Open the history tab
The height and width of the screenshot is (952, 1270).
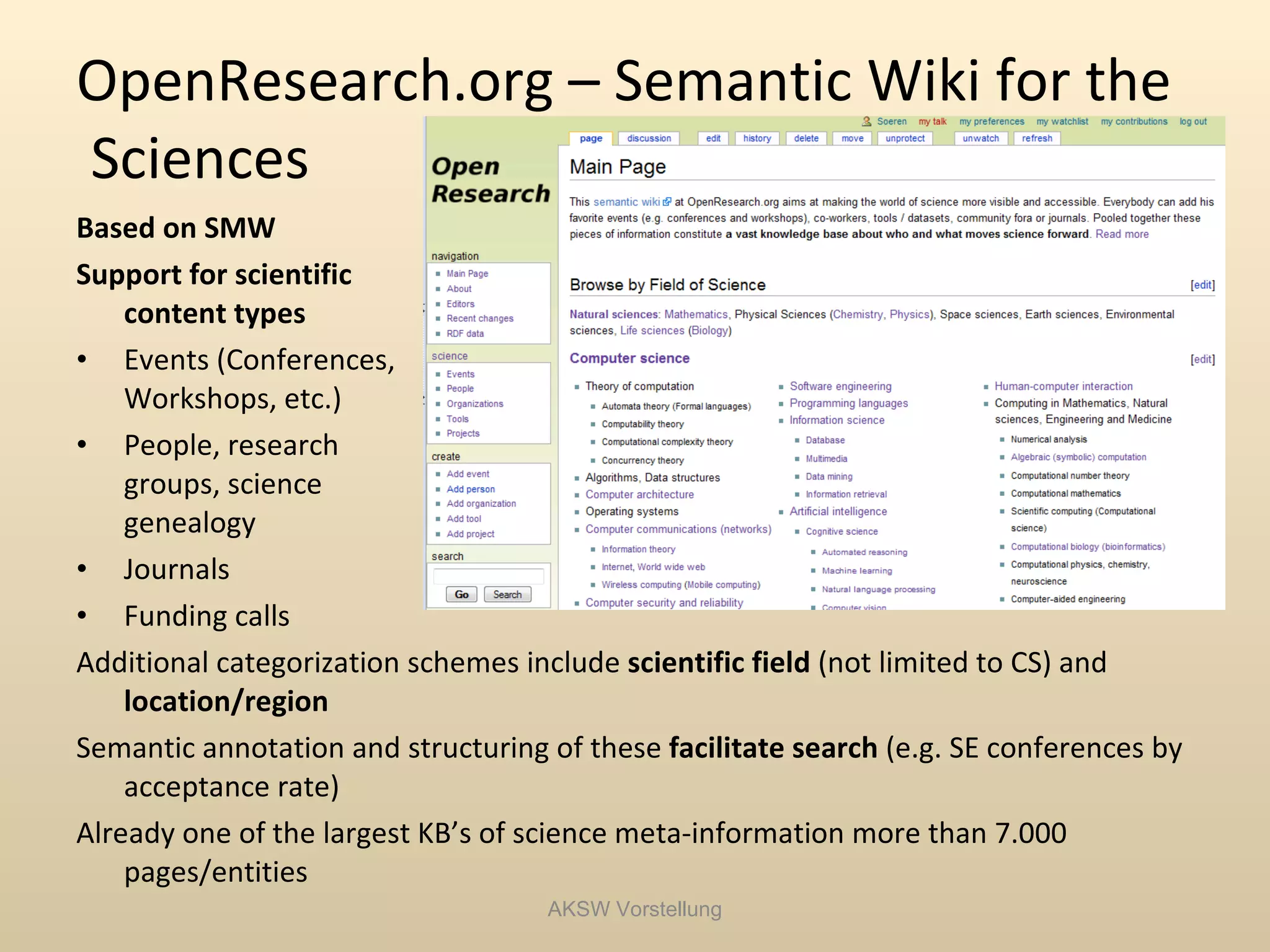[x=757, y=138]
